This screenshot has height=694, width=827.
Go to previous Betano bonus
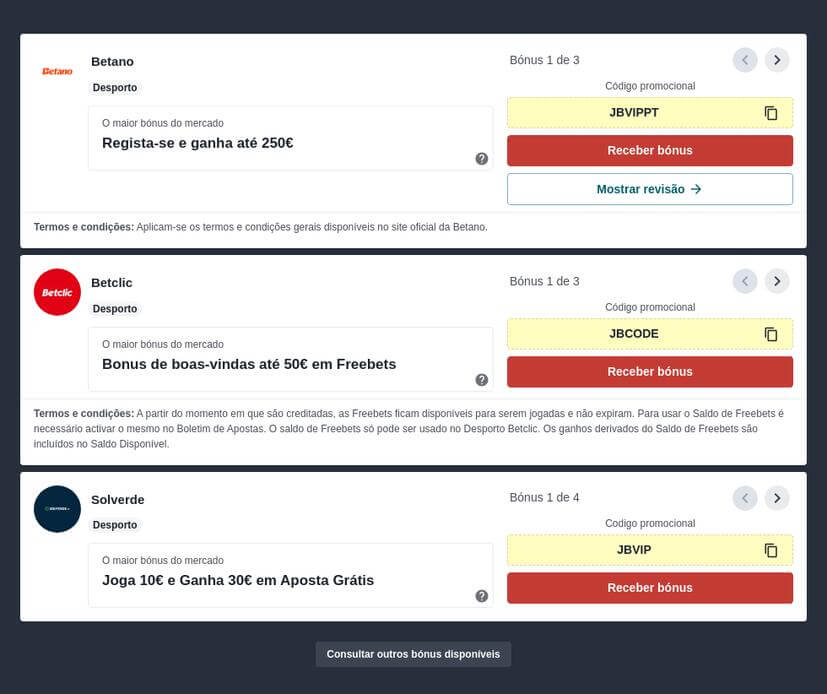[745, 60]
